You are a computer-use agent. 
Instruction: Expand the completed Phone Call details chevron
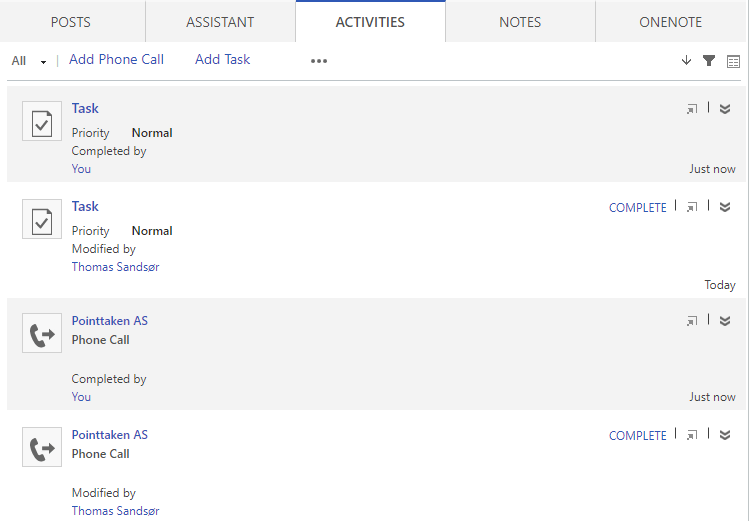(725, 322)
